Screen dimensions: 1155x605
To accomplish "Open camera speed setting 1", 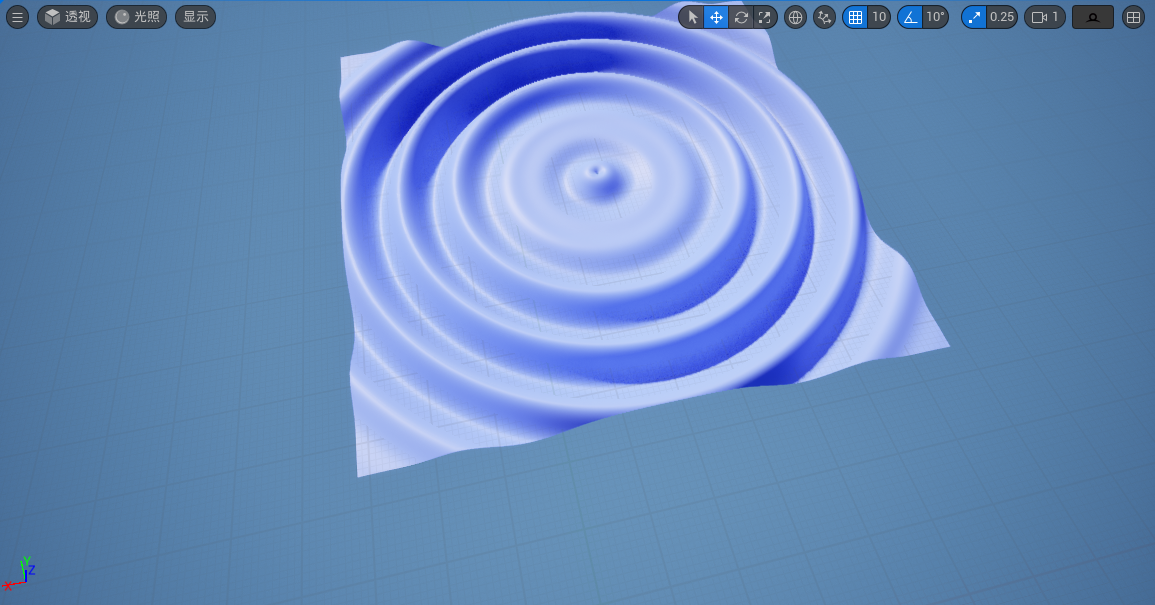I will click(x=1045, y=17).
